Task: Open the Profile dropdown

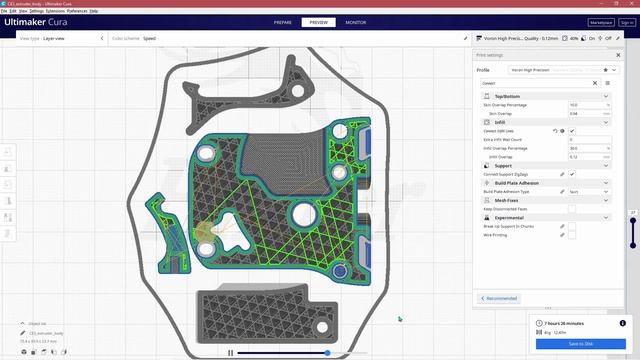Action: tap(563, 70)
